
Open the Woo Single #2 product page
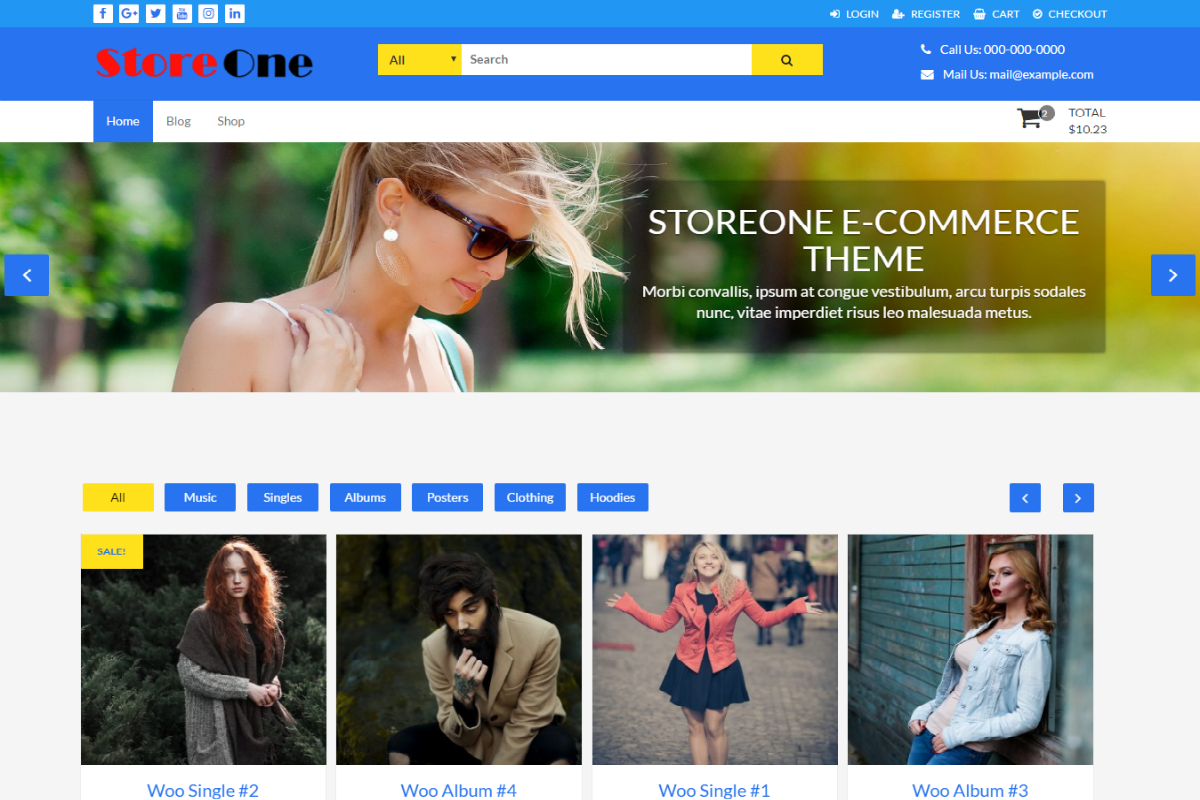(203, 790)
